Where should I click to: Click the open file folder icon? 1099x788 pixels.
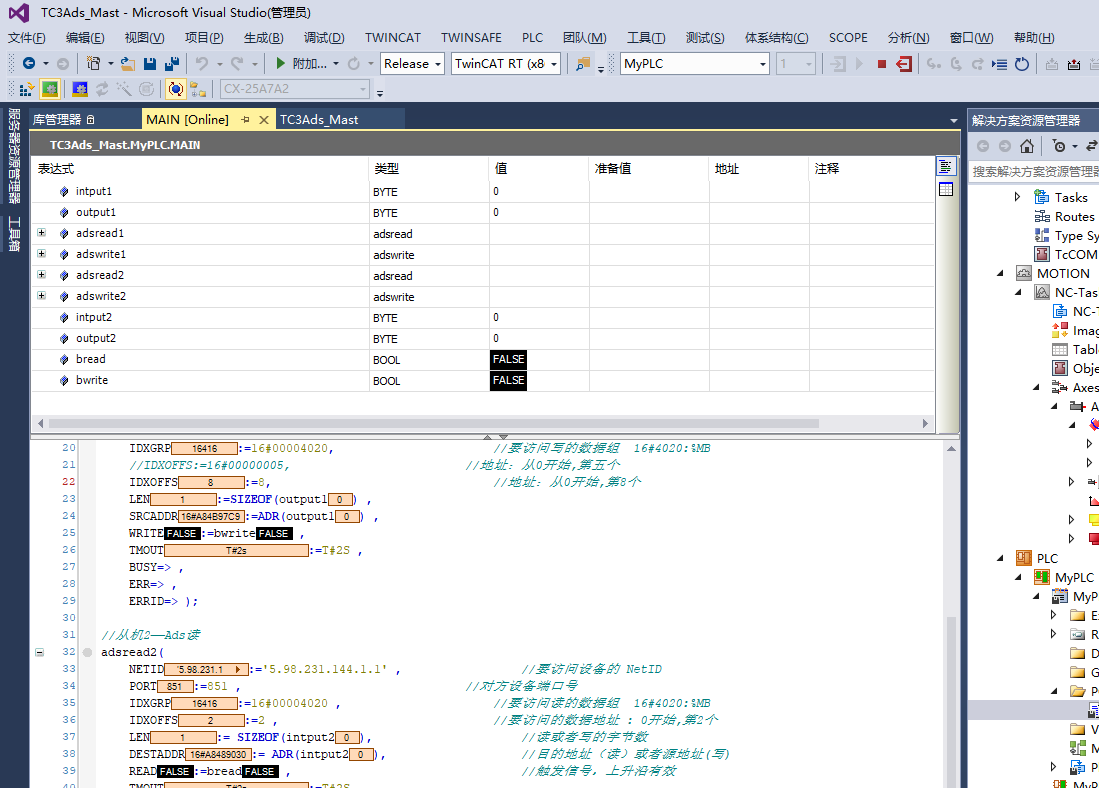tap(128, 64)
